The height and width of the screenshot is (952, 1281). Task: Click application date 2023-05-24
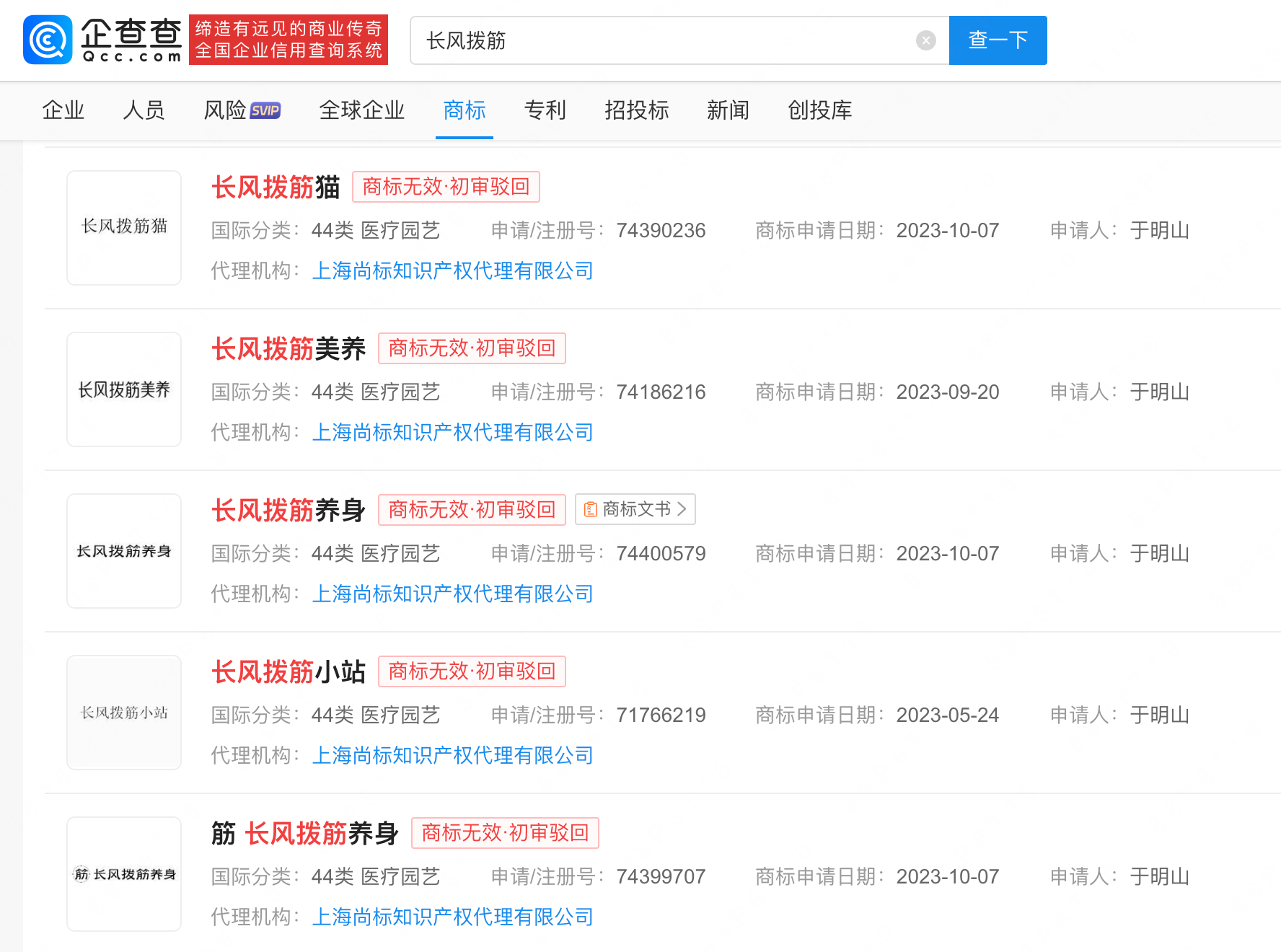pos(948,715)
